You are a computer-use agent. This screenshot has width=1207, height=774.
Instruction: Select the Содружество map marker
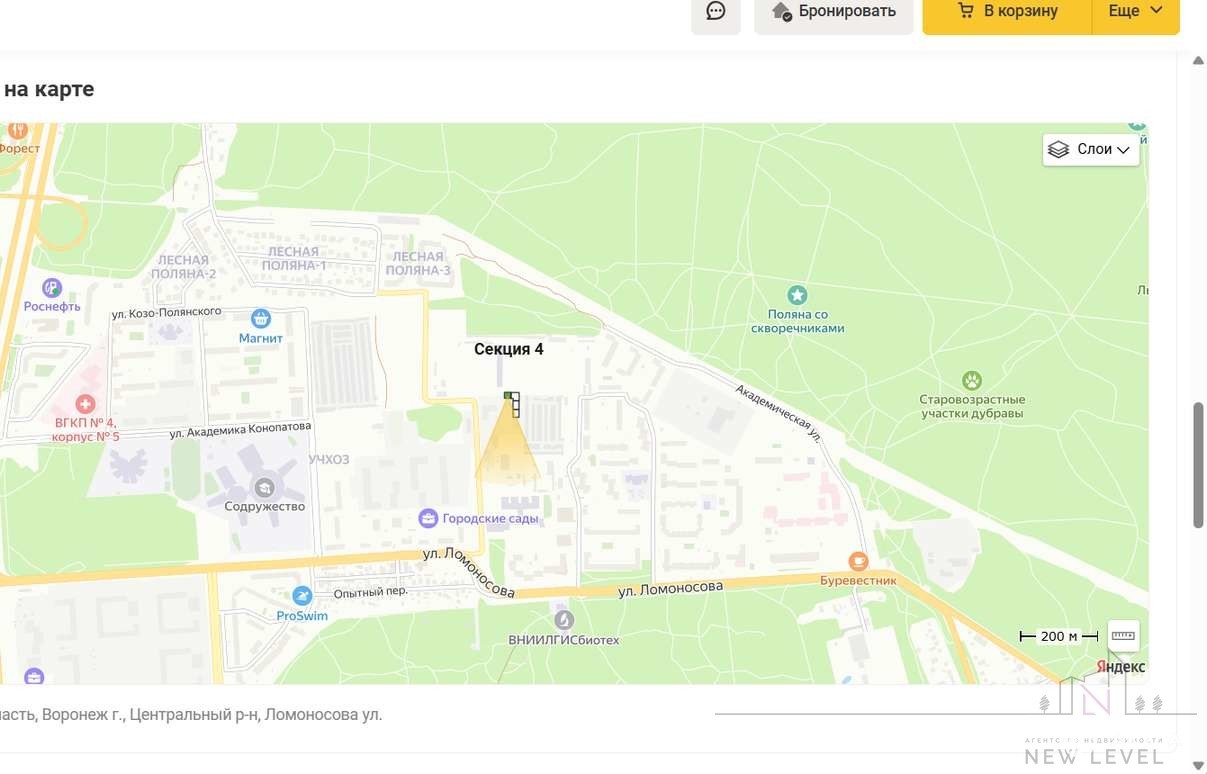pos(265,488)
